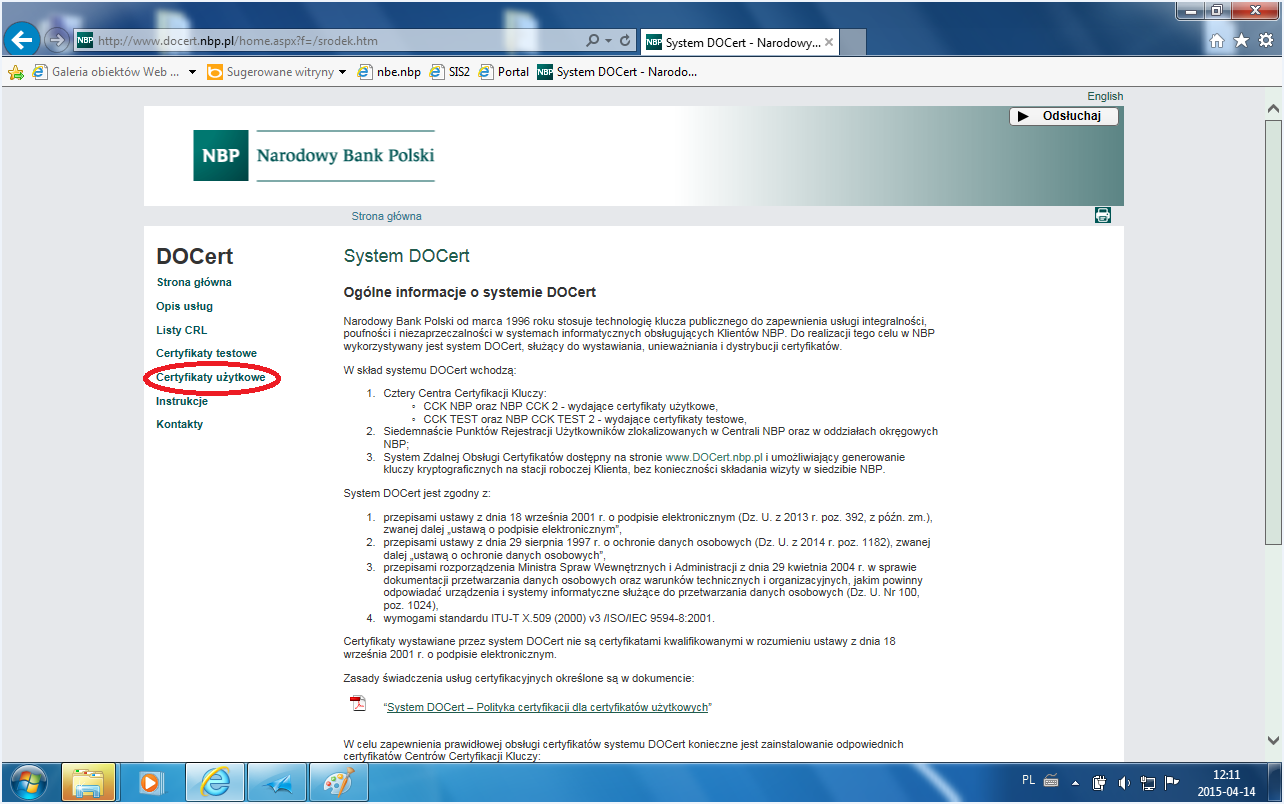The height and width of the screenshot is (804, 1284).
Task: Open Instrukcje in the sidebar
Action: click(182, 401)
